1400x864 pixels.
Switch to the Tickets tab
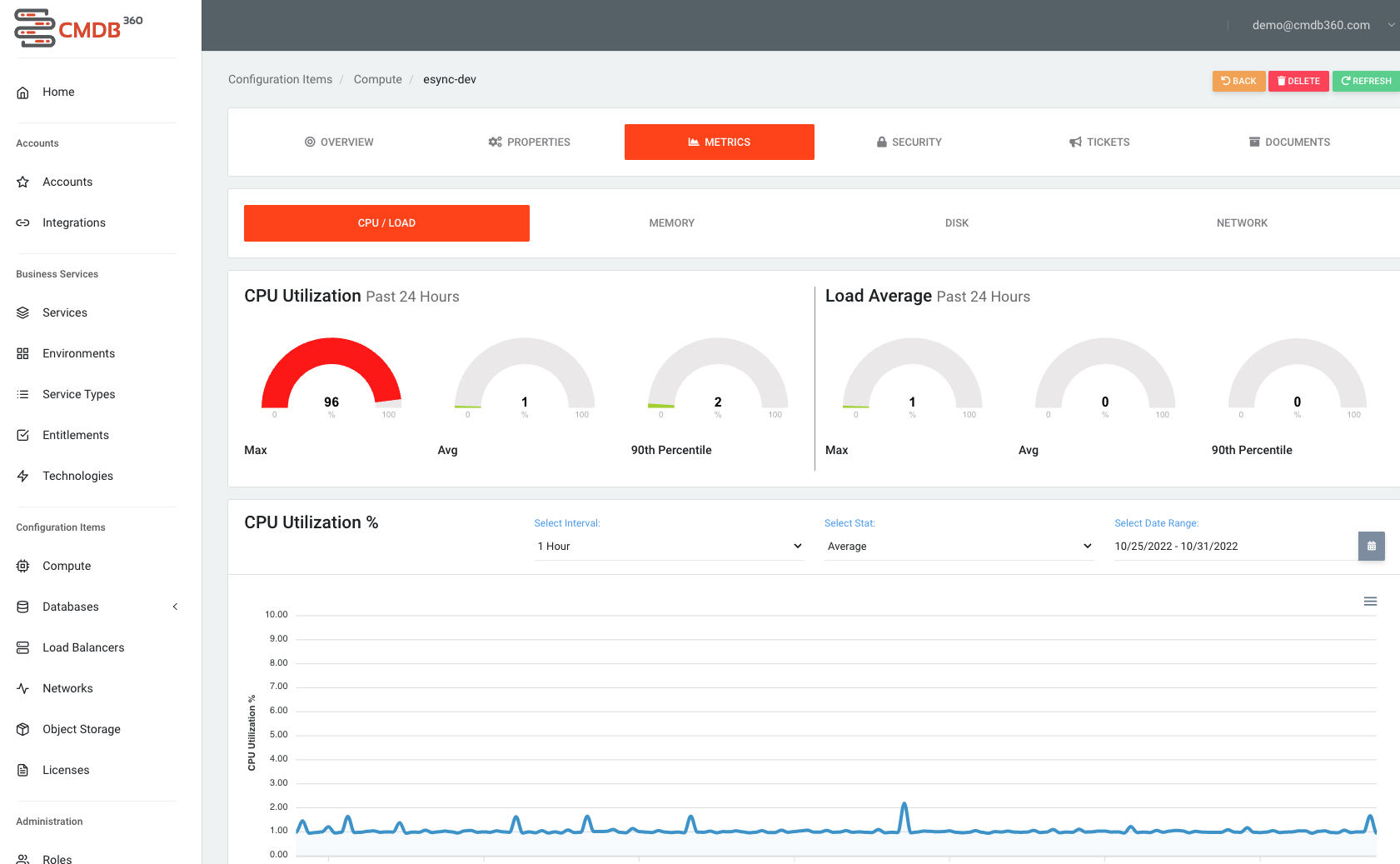point(1099,142)
